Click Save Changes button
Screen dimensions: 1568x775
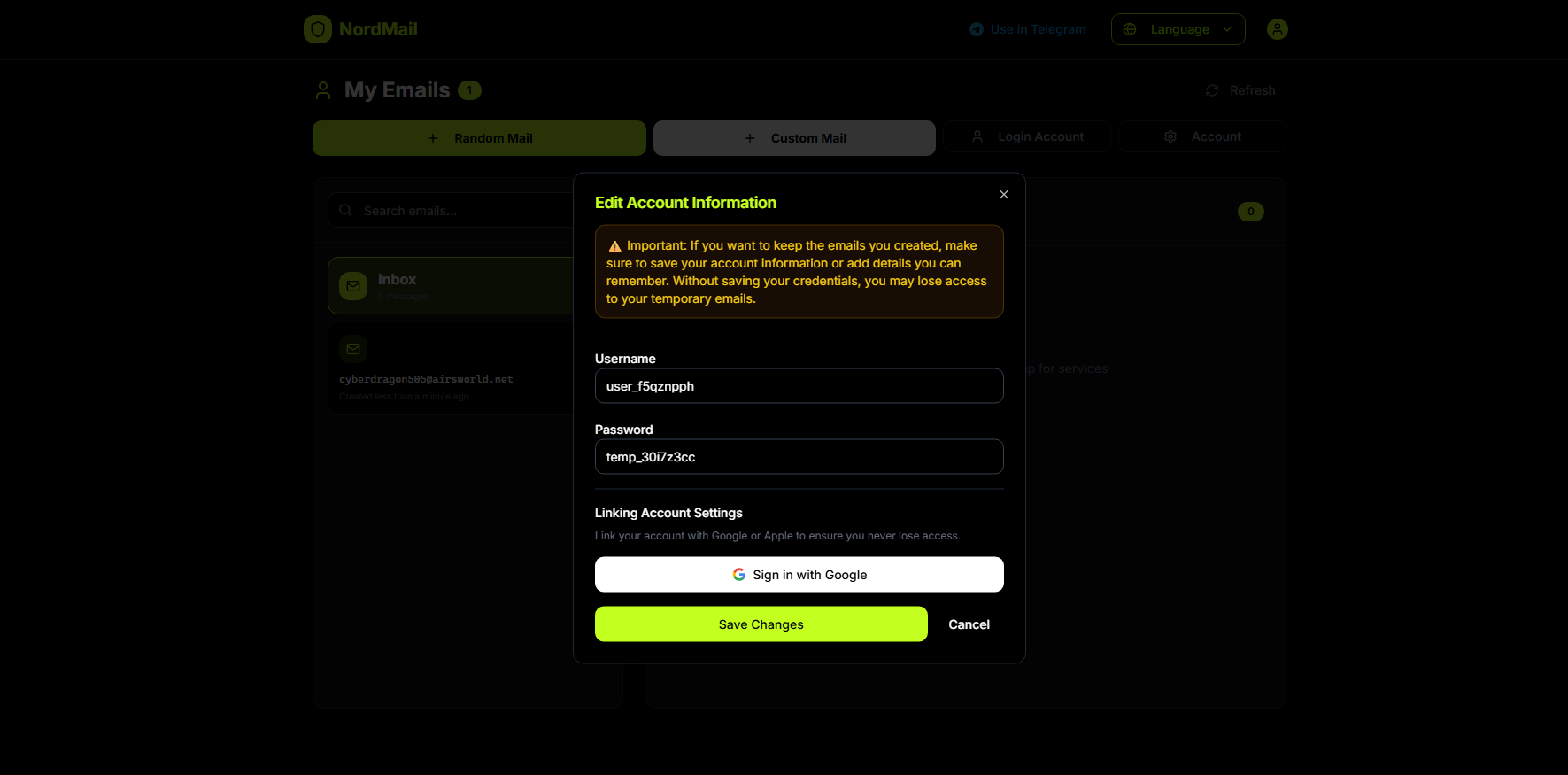pyautogui.click(x=761, y=624)
